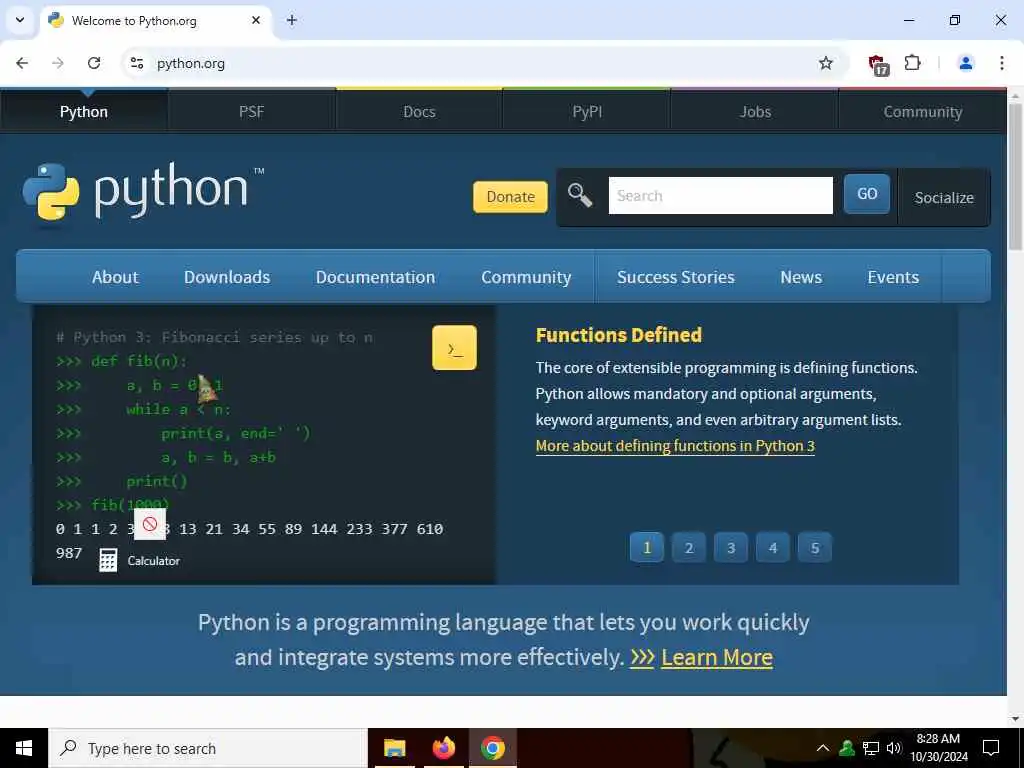Open the Chrome profile avatar
Screen dimensions: 1024x768
click(965, 63)
